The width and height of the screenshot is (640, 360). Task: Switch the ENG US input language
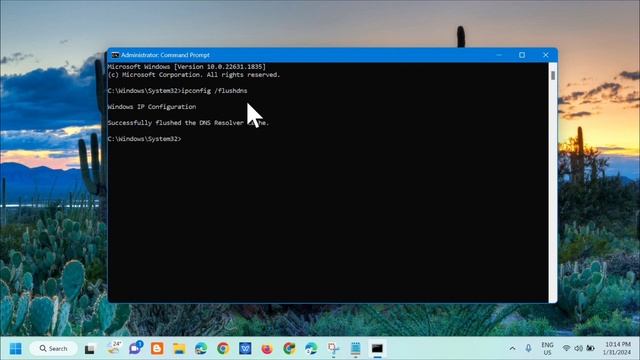click(547, 349)
